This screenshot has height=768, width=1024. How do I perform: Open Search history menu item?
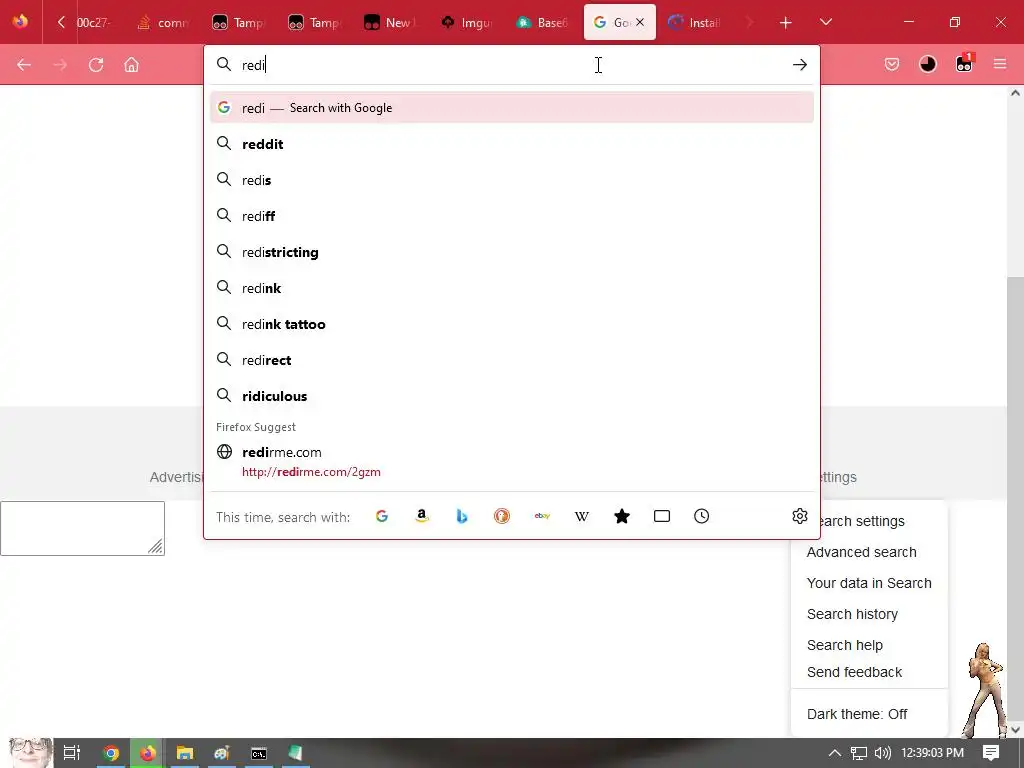(852, 614)
